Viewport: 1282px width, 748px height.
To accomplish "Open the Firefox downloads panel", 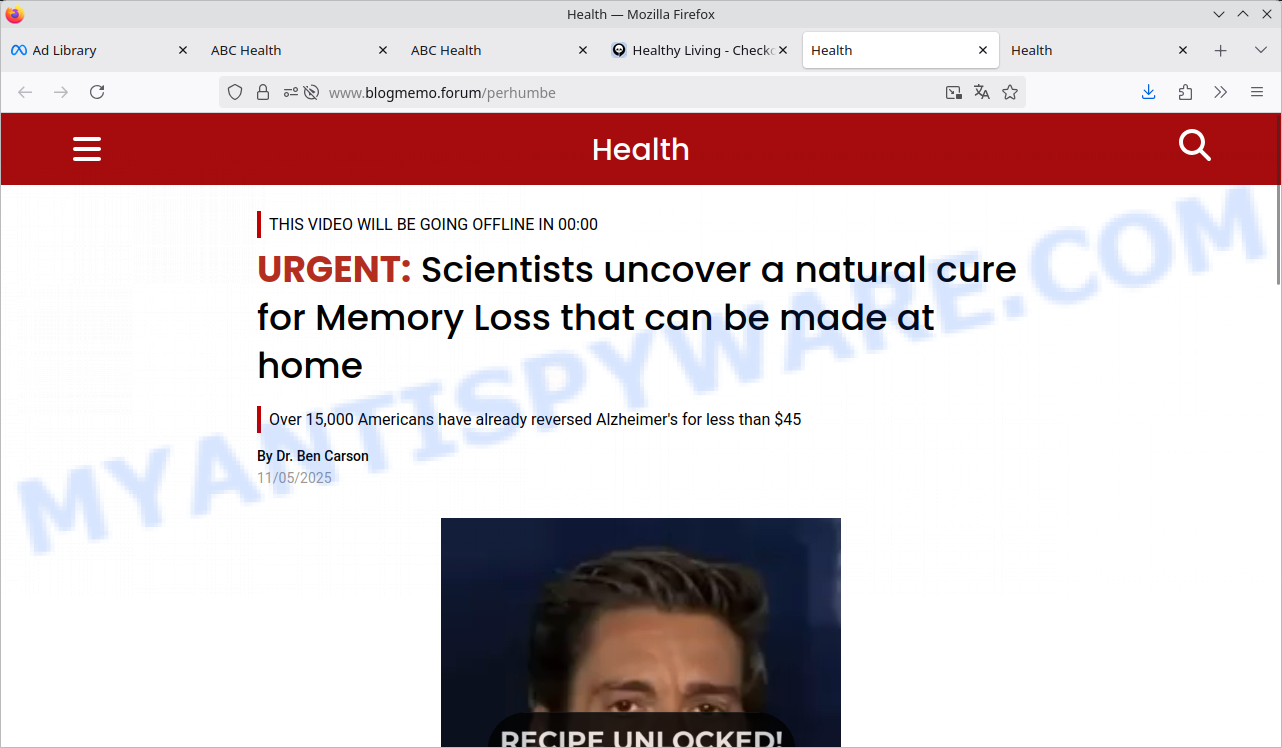I will (1148, 92).
